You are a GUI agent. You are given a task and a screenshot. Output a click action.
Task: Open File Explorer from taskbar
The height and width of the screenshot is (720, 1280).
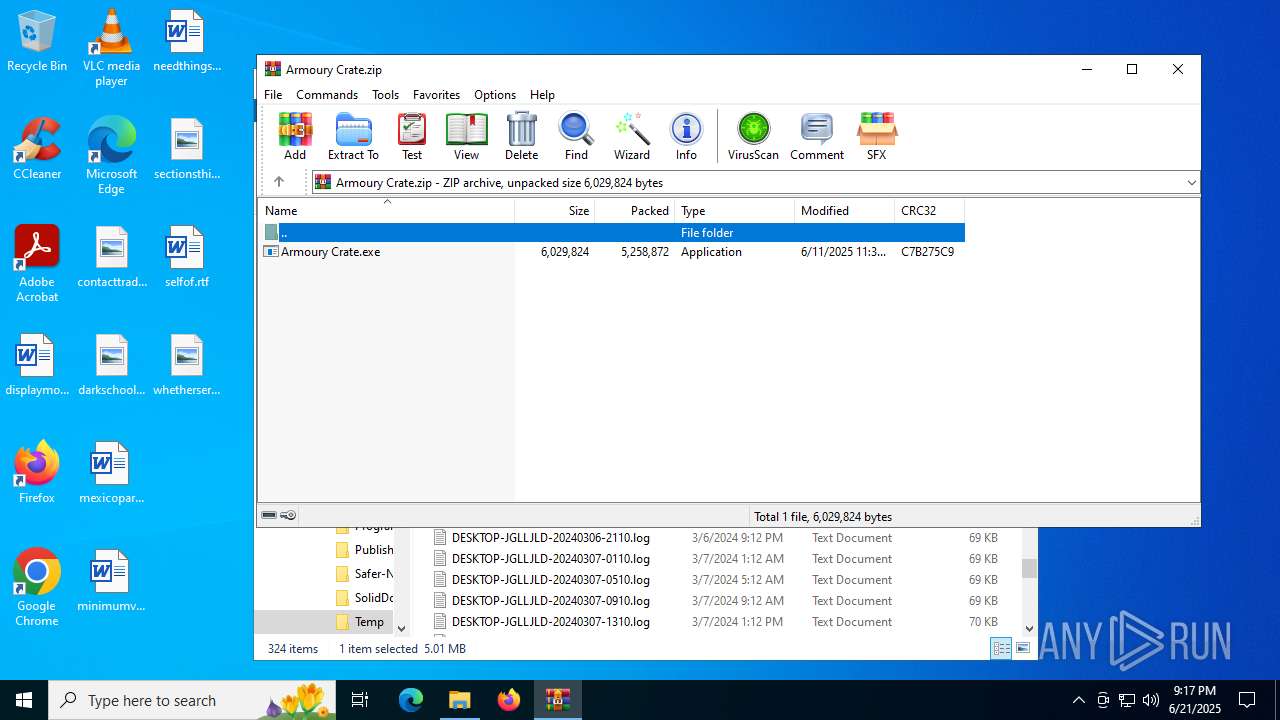pyautogui.click(x=459, y=700)
